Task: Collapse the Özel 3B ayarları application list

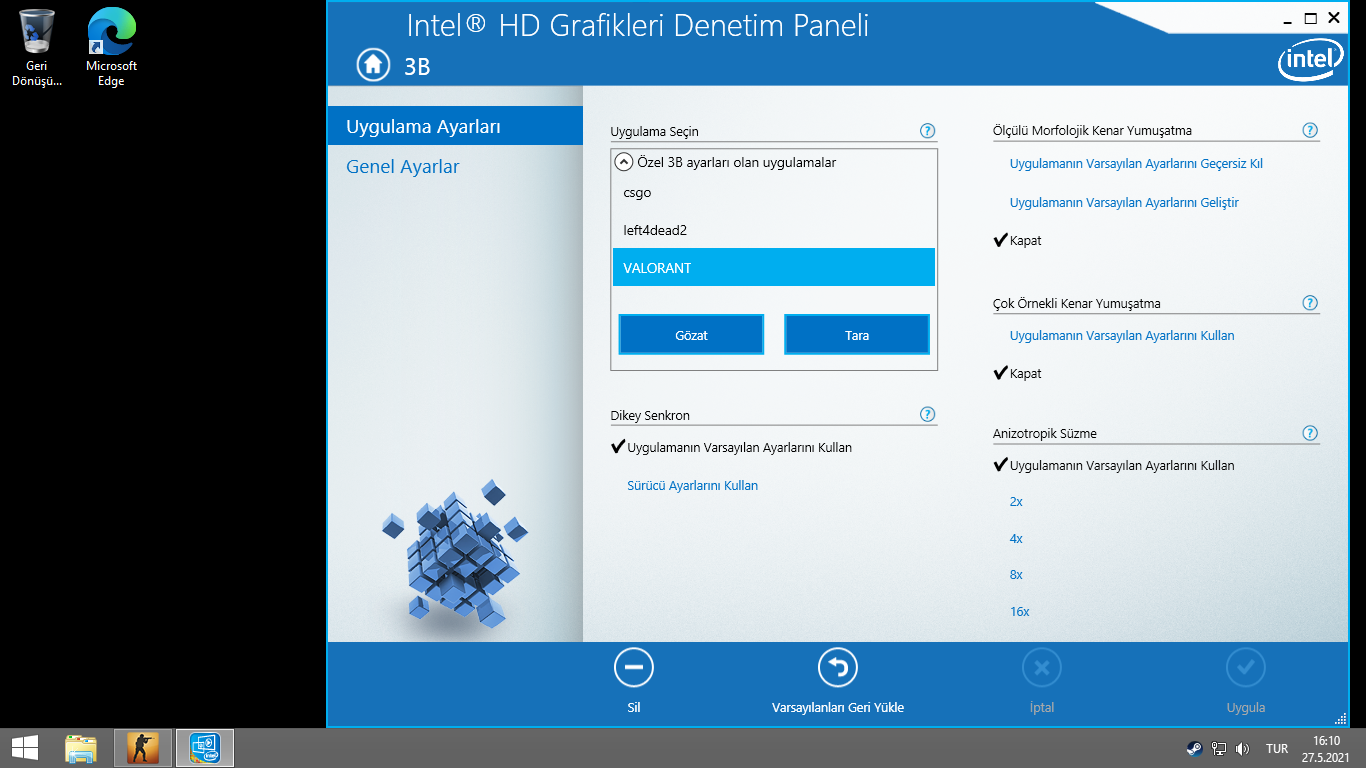Action: pos(624,161)
